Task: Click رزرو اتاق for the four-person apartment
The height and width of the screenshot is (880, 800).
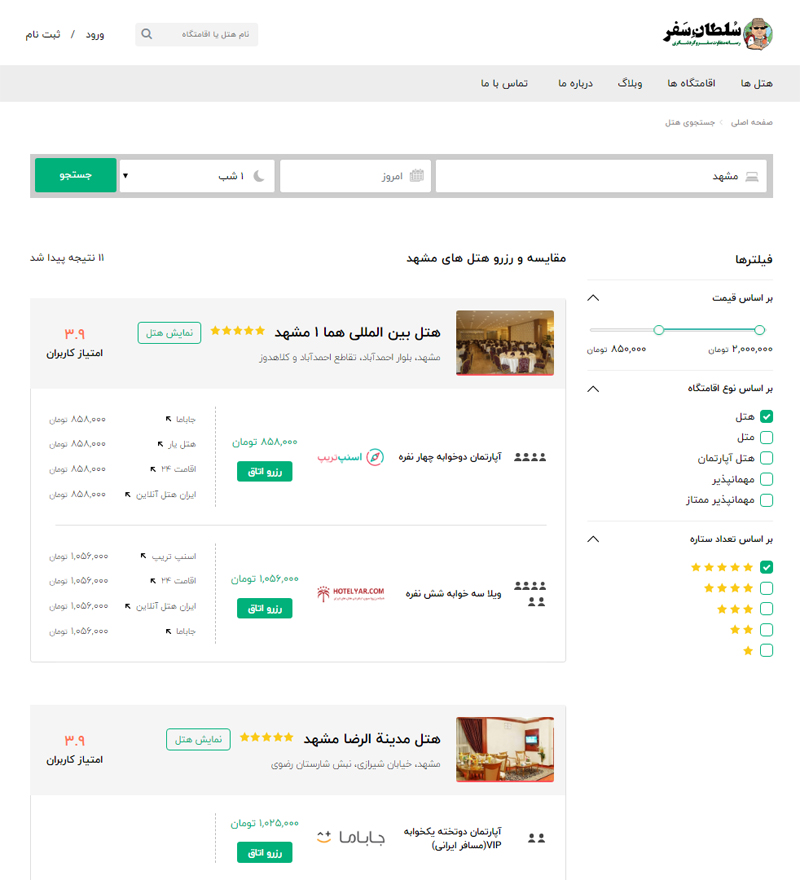Action: point(263,470)
